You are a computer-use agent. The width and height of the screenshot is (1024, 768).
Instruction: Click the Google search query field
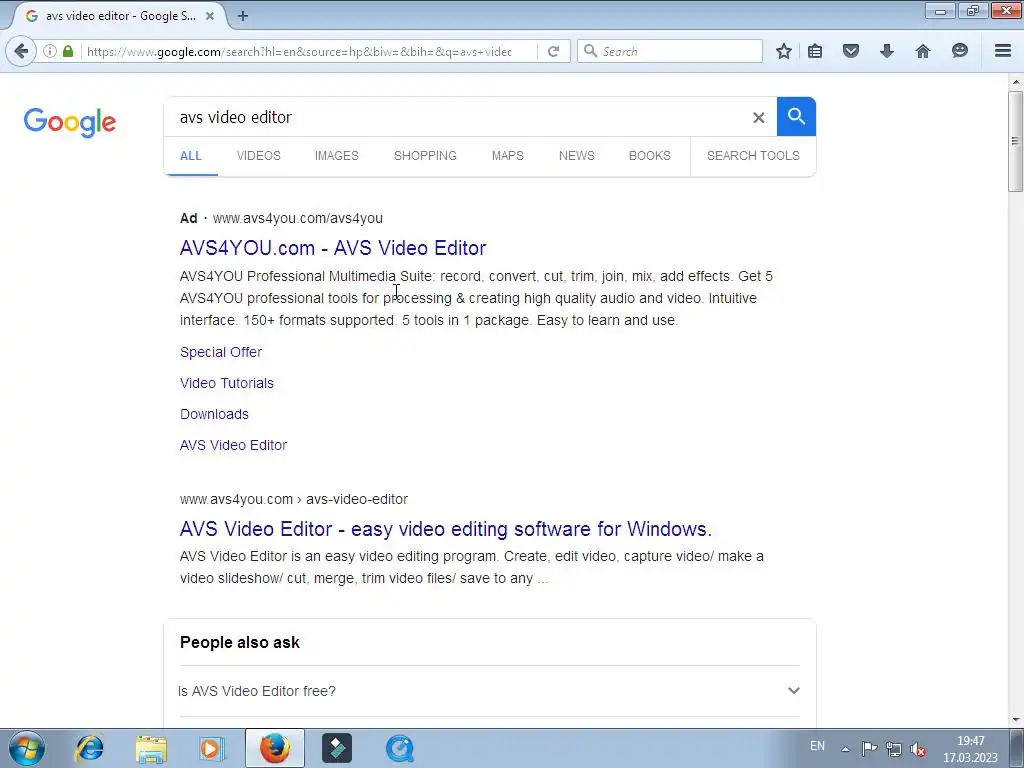click(x=457, y=117)
